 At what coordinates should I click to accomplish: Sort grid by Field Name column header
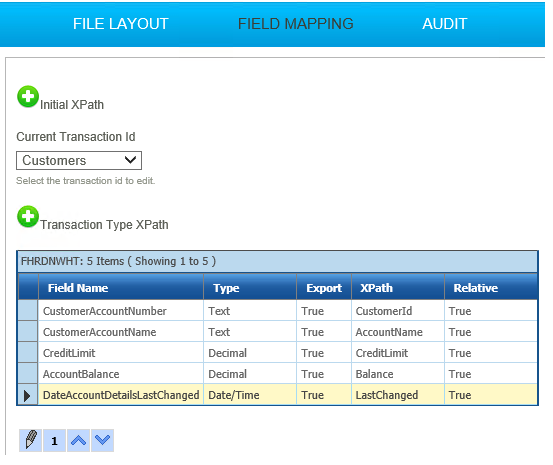(121, 288)
